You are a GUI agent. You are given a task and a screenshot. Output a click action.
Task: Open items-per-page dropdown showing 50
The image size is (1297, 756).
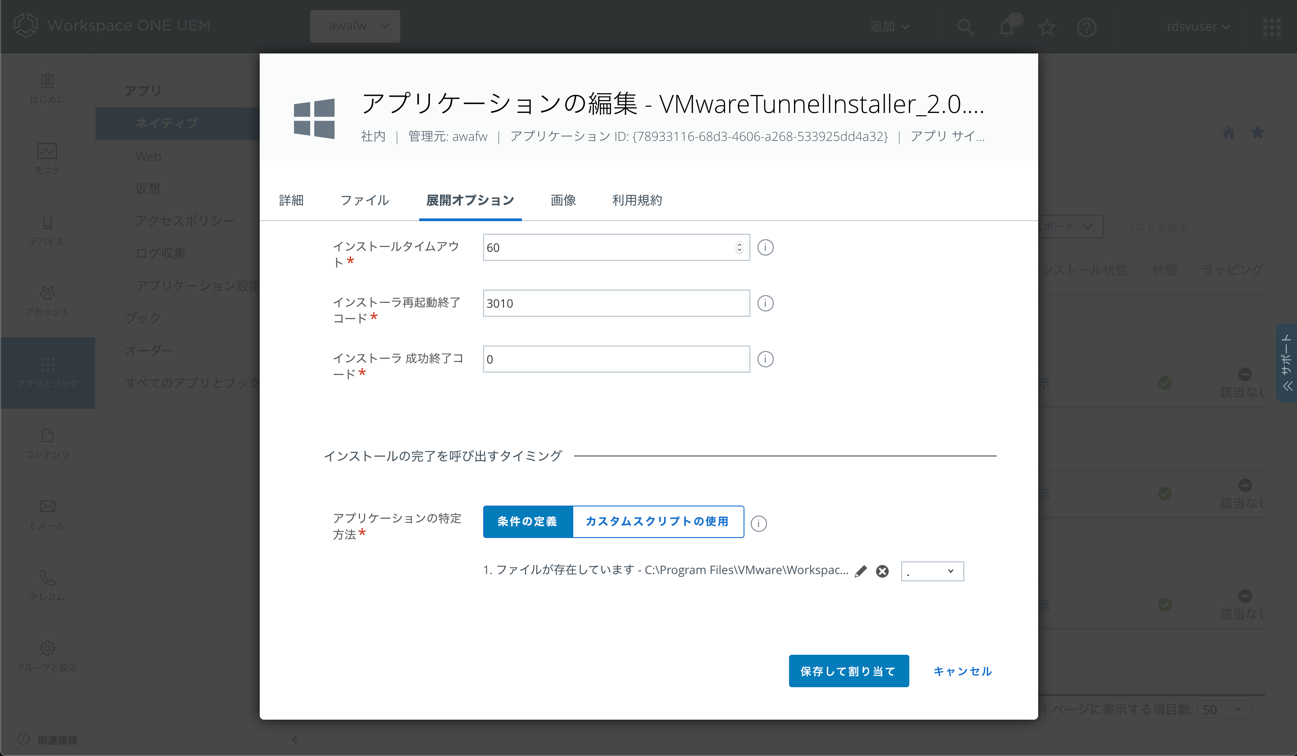click(1223, 709)
